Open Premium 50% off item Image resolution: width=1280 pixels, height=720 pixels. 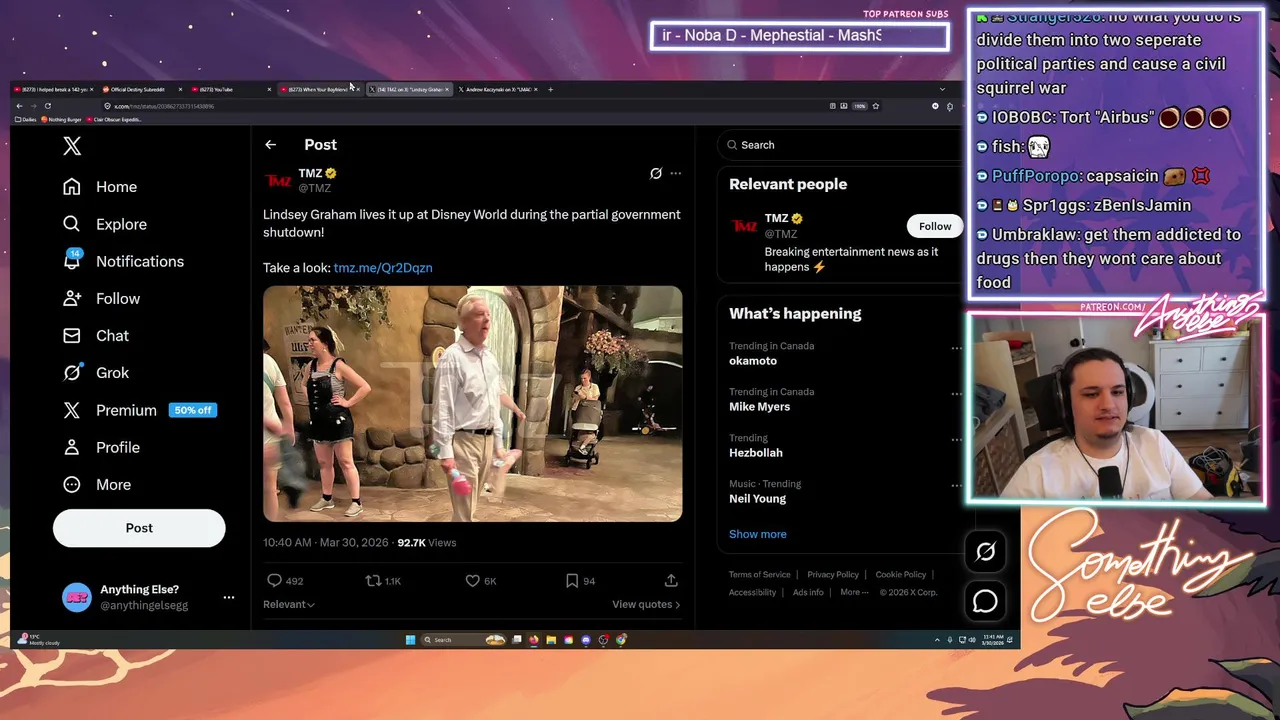[139, 410]
